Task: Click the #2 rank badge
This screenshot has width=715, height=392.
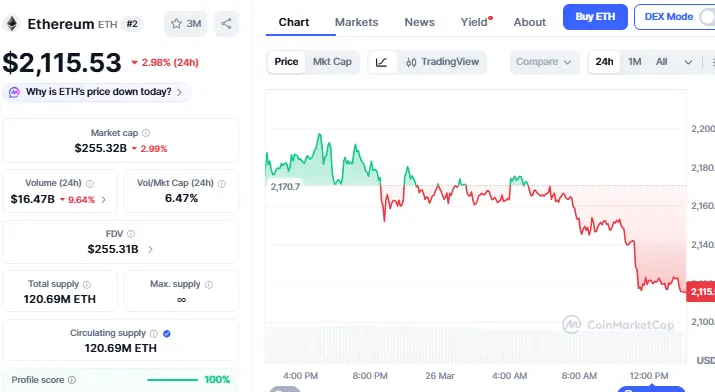Action: 132,24
